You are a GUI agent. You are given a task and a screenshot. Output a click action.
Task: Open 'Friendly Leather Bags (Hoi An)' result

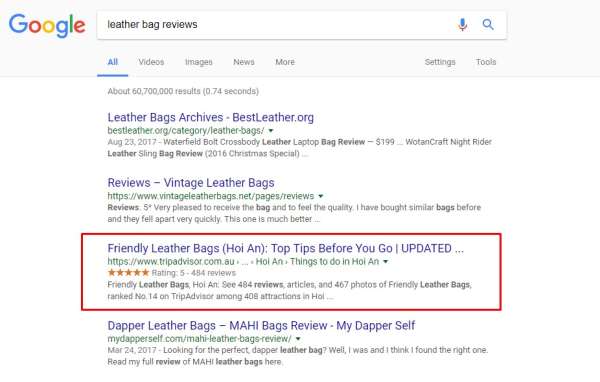point(285,248)
